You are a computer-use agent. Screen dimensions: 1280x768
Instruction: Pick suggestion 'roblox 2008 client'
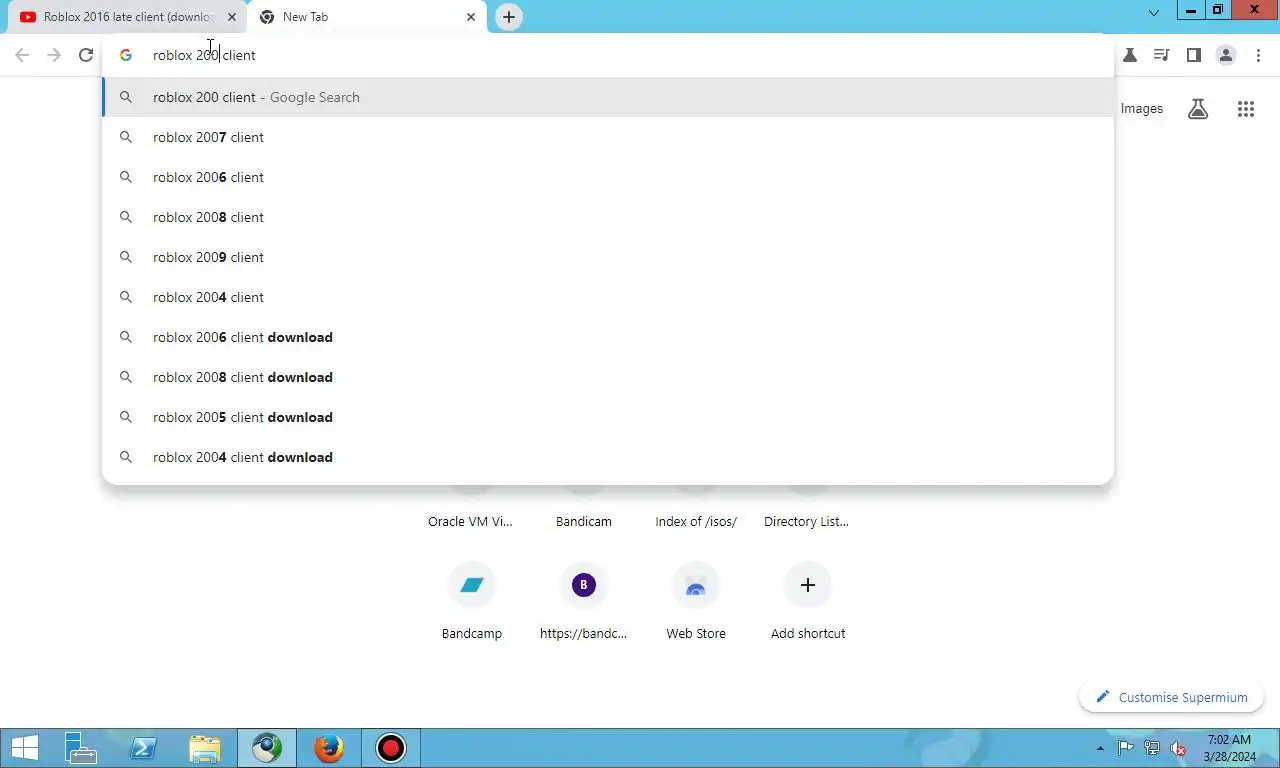click(608, 217)
